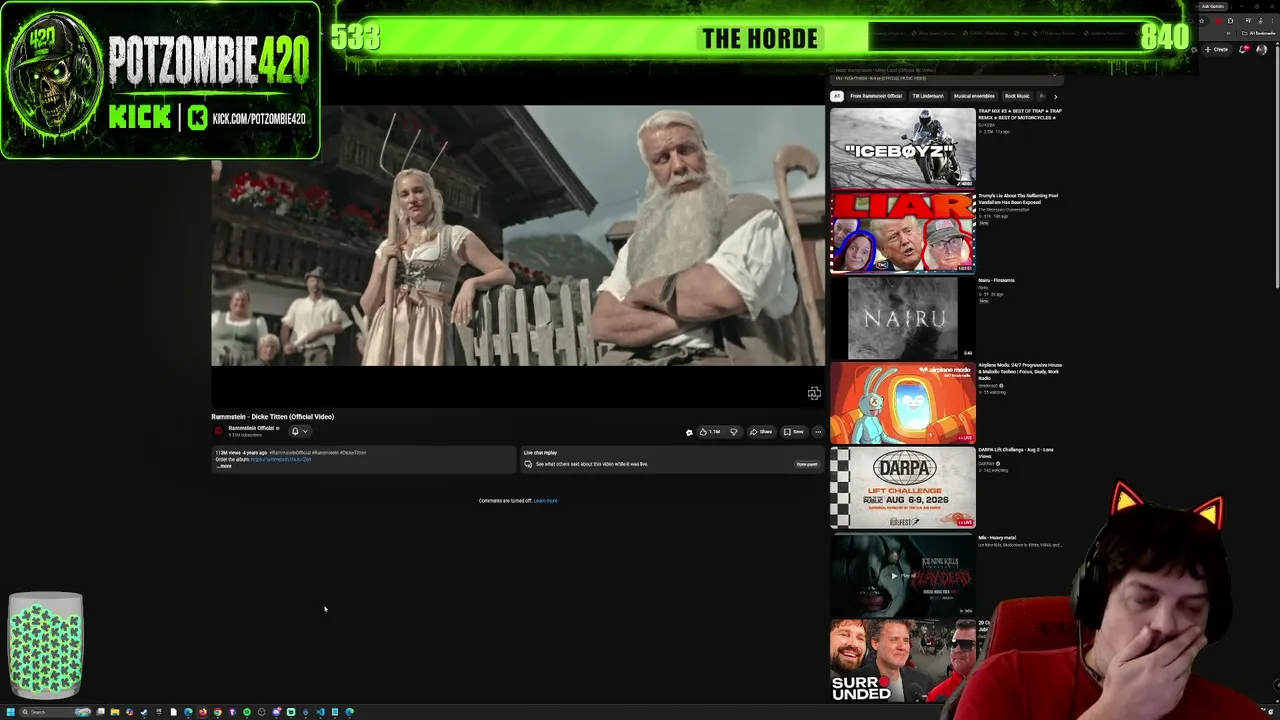Viewport: 1280px width, 720px height.
Task: Save the video to a playlist
Action: (794, 432)
